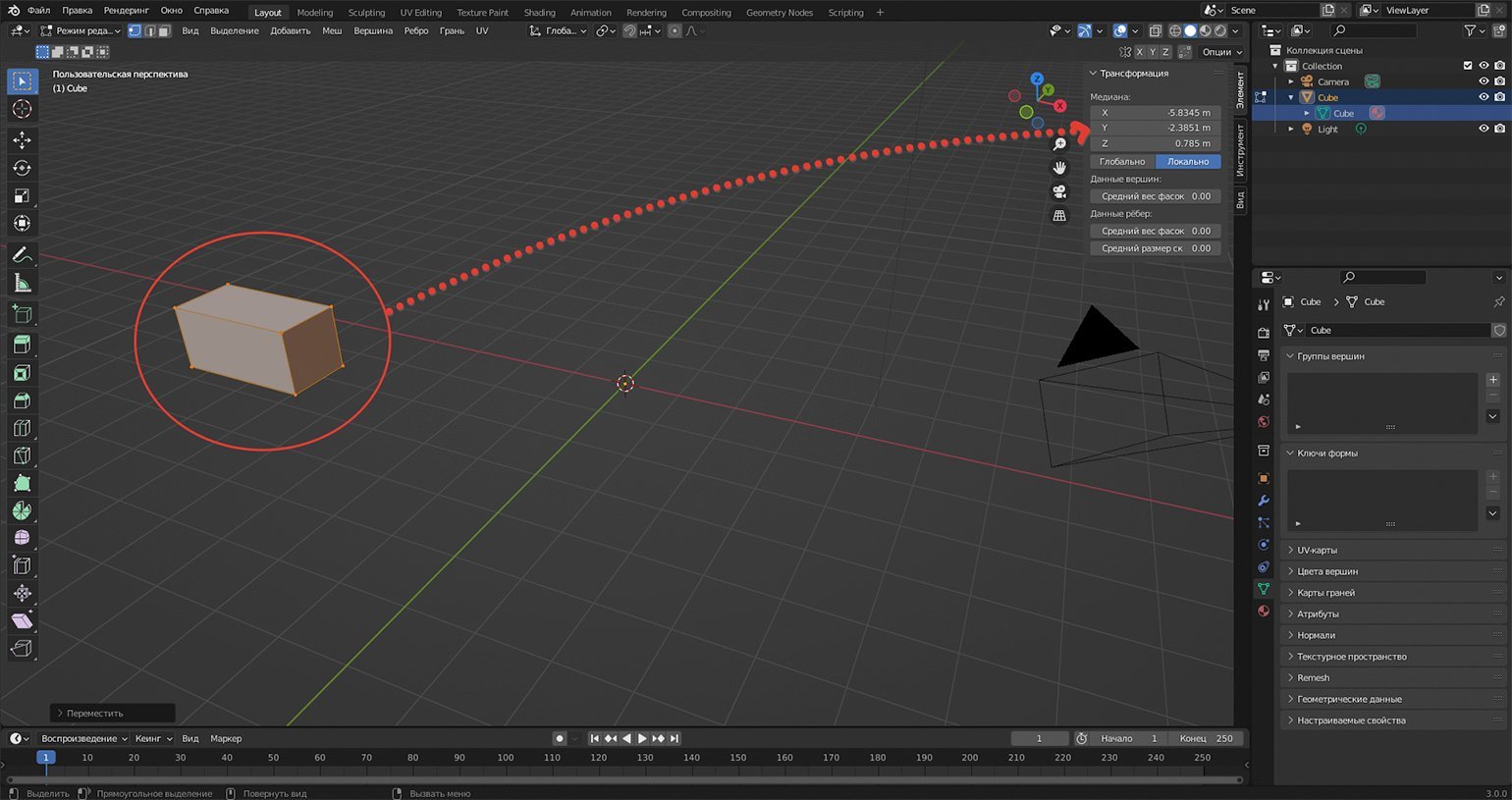Click the viewport zoom magnifier icon
The width and height of the screenshot is (1512, 800).
tap(1059, 144)
